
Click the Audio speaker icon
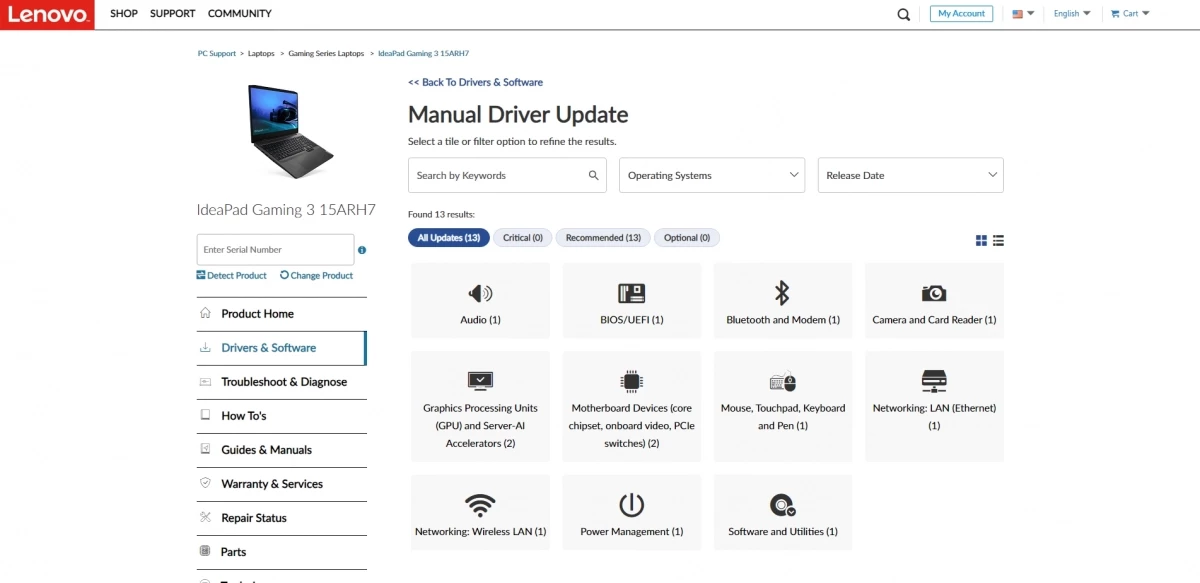click(x=480, y=293)
